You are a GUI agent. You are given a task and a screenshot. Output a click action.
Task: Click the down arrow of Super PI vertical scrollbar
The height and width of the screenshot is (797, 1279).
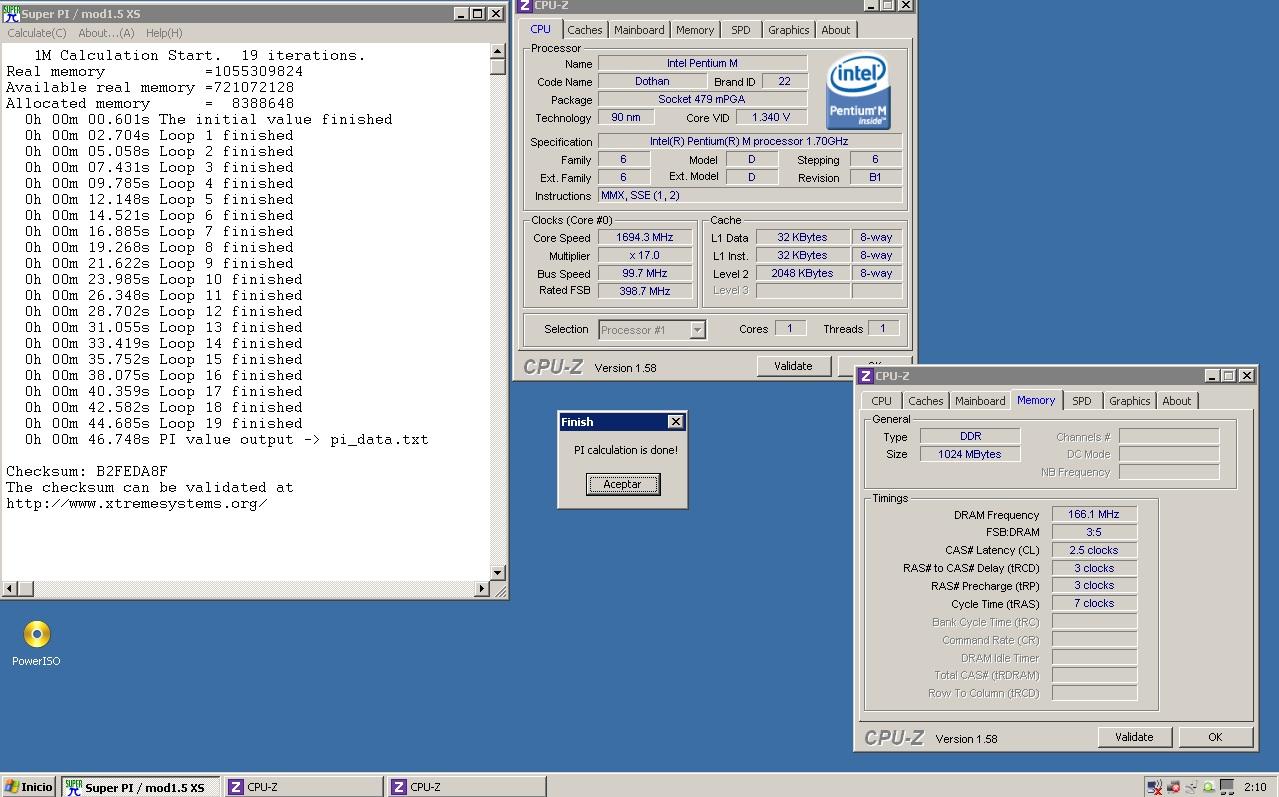click(x=498, y=573)
